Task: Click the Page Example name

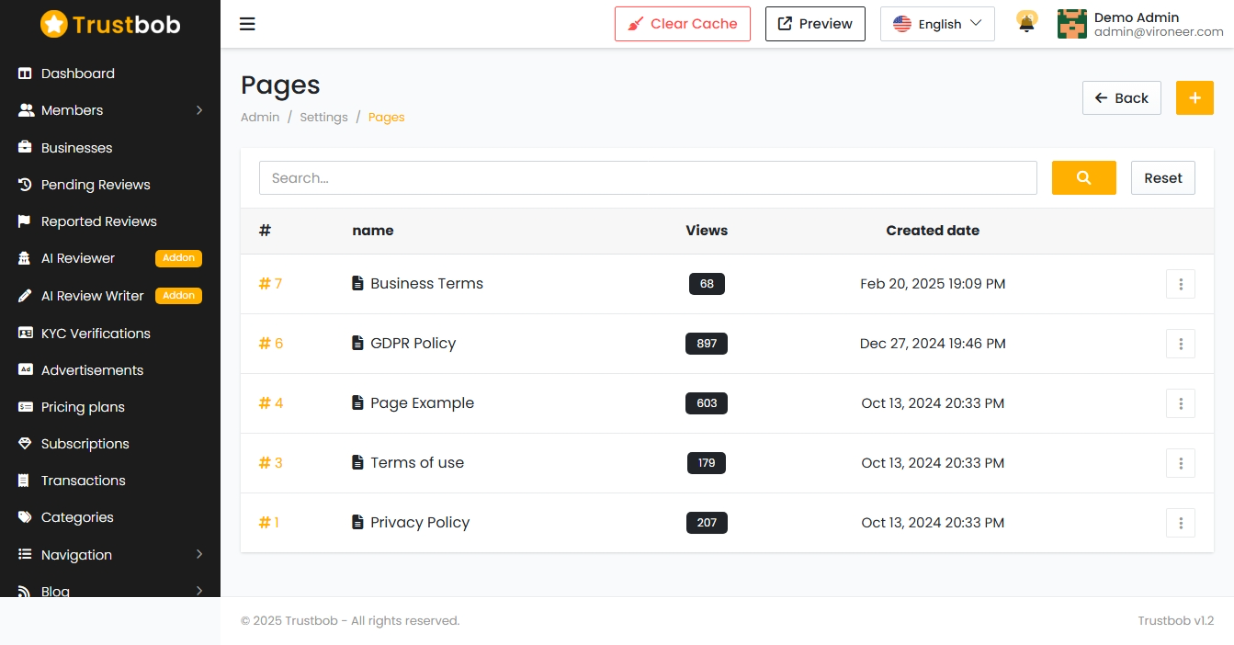Action: (422, 403)
